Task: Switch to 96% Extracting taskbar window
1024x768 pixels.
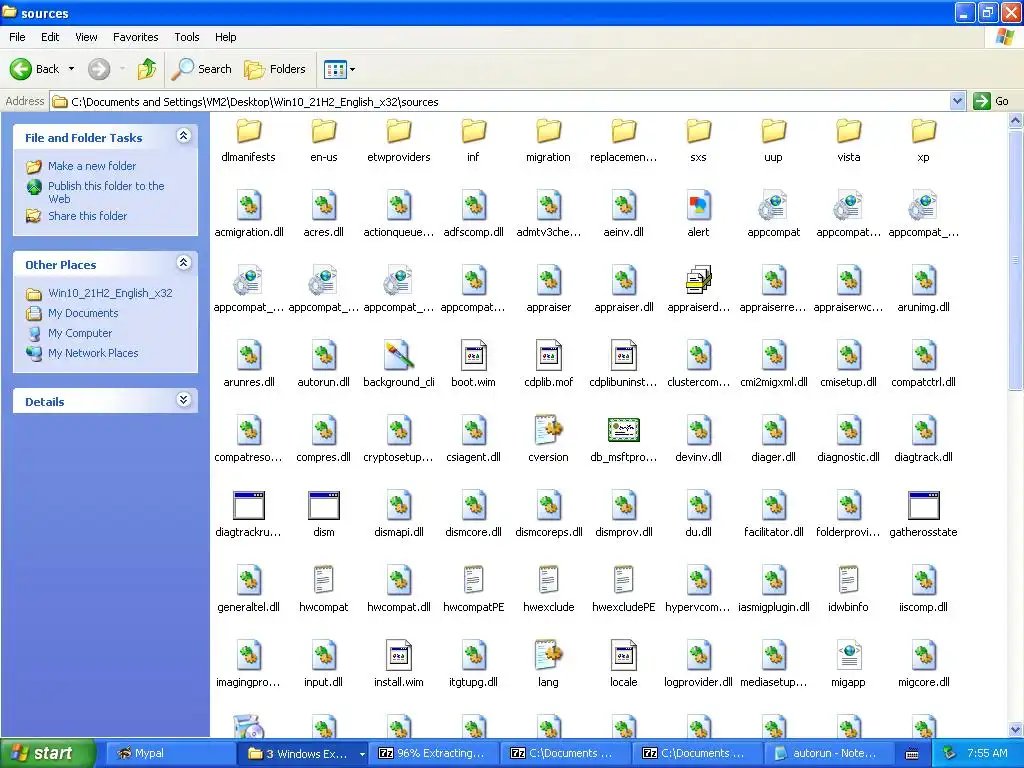Action: [x=434, y=753]
